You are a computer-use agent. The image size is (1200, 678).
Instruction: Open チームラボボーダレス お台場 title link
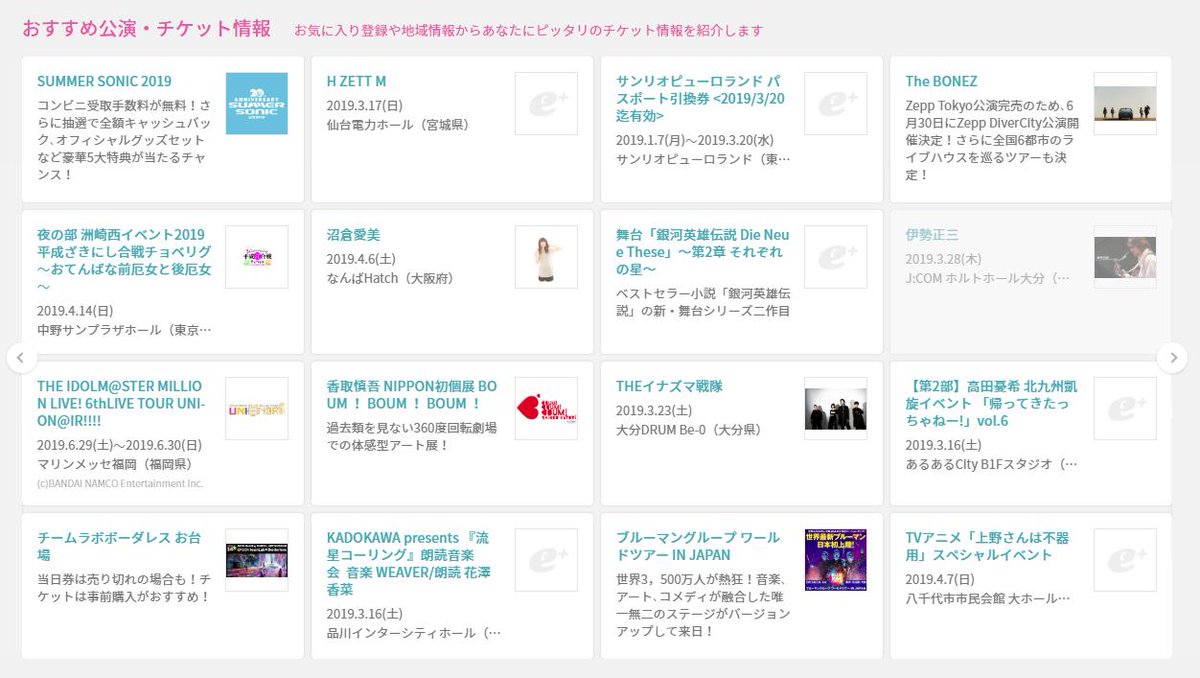coord(120,546)
